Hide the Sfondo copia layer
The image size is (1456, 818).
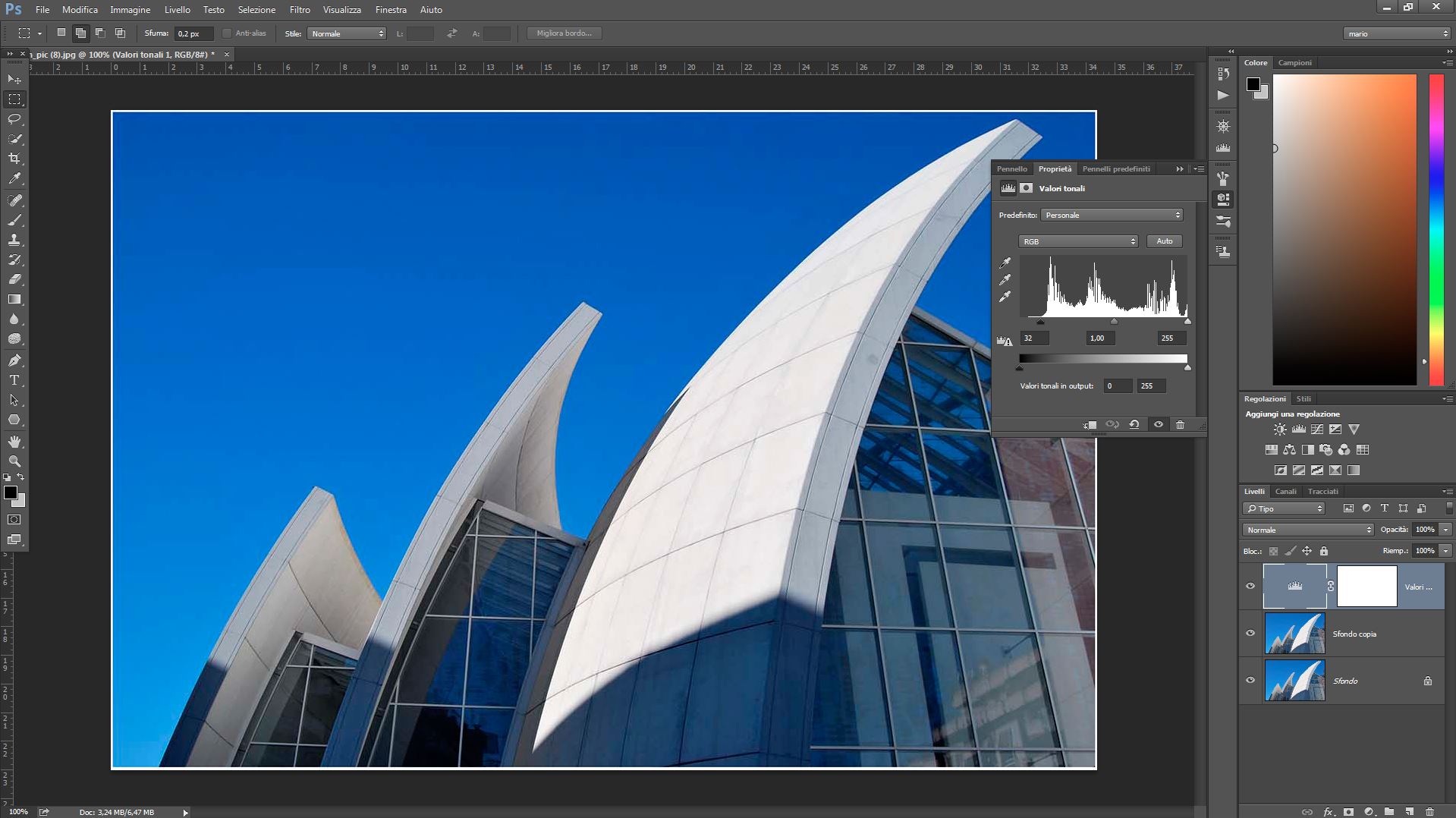[1250, 633]
